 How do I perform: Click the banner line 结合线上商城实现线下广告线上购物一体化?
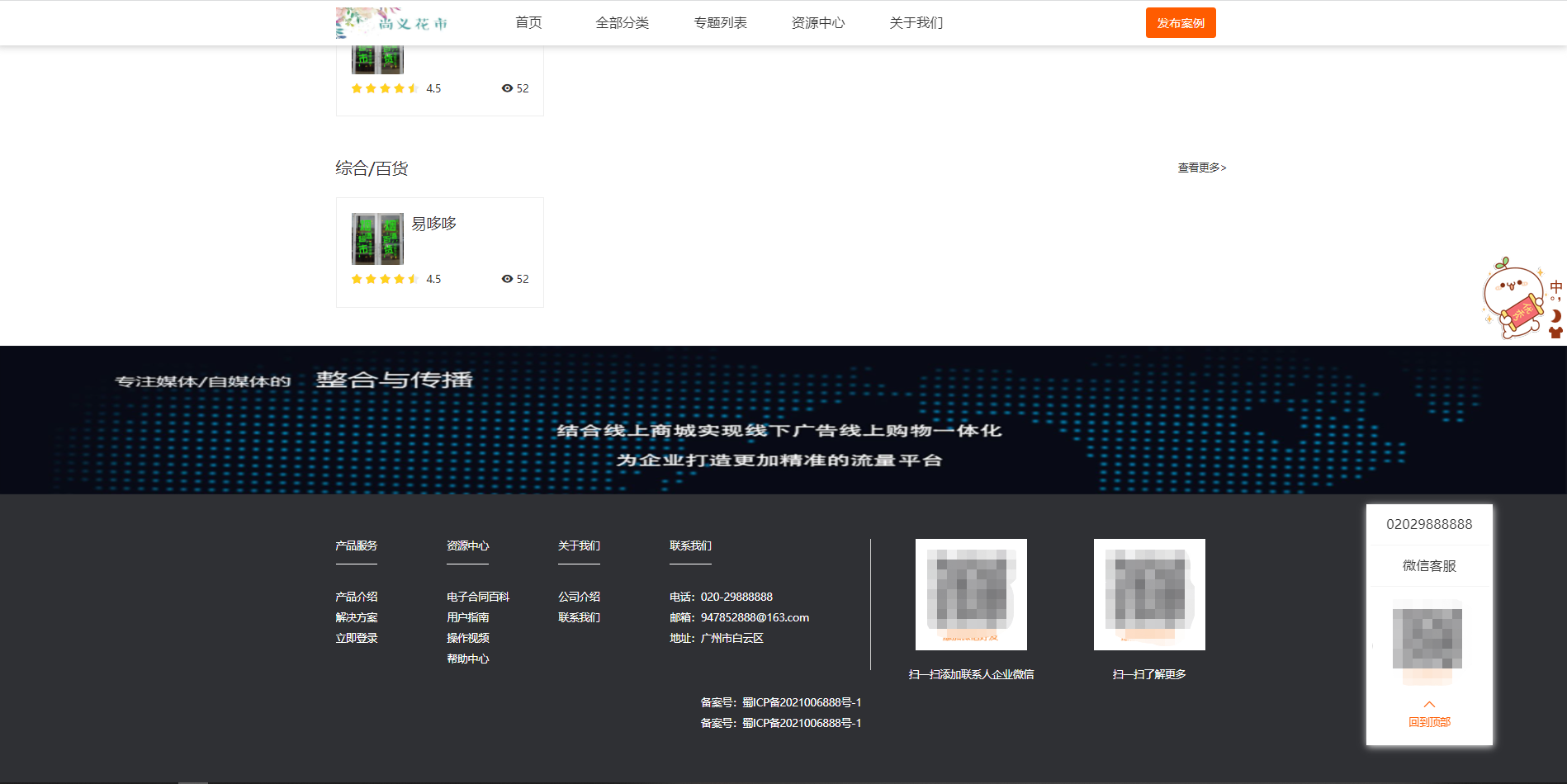click(779, 430)
